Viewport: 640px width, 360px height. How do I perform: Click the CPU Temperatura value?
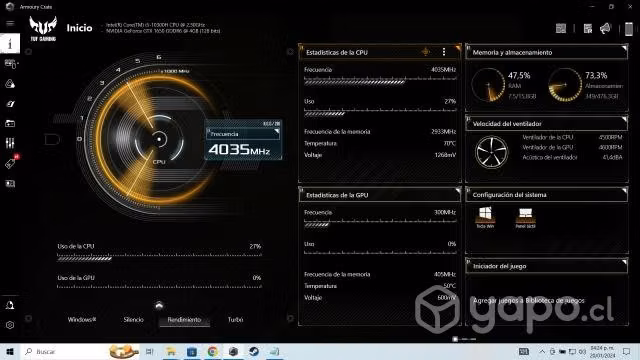pos(449,143)
